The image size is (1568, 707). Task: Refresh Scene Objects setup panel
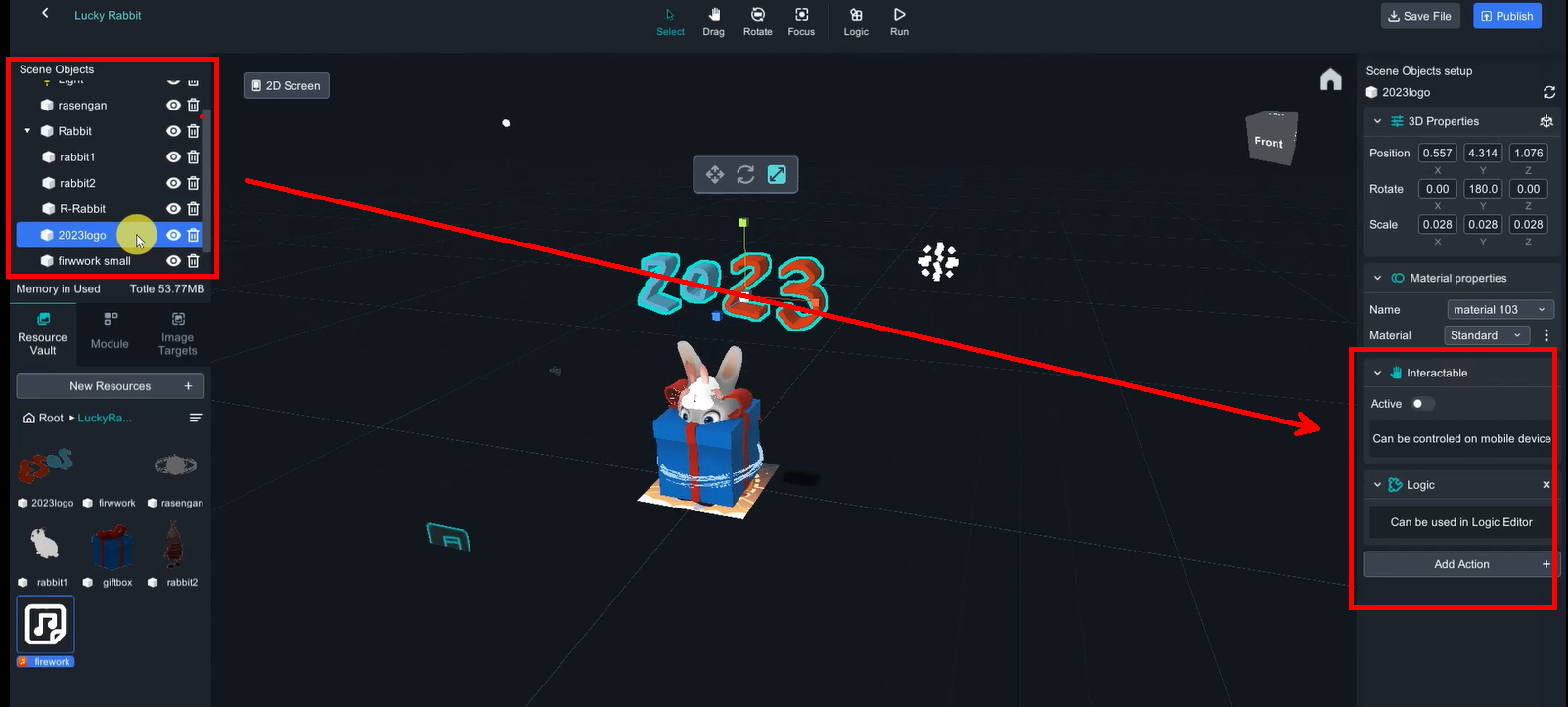click(x=1549, y=92)
